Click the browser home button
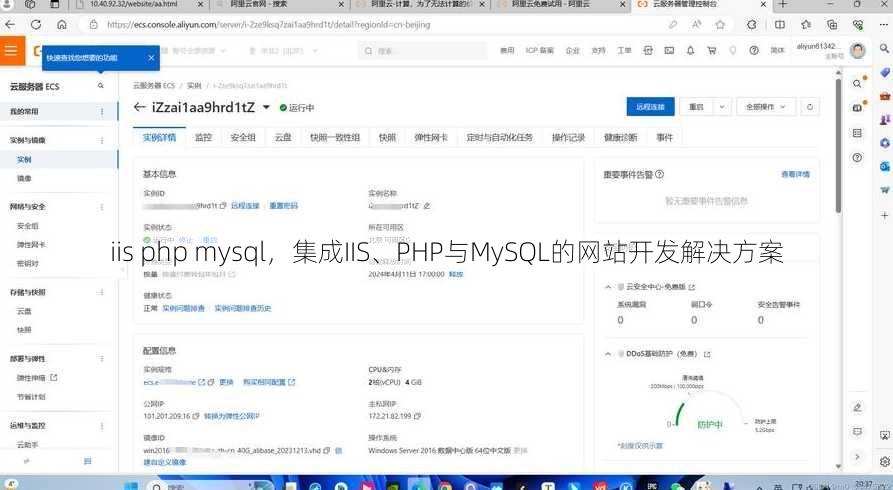The image size is (893, 490). tap(62, 24)
